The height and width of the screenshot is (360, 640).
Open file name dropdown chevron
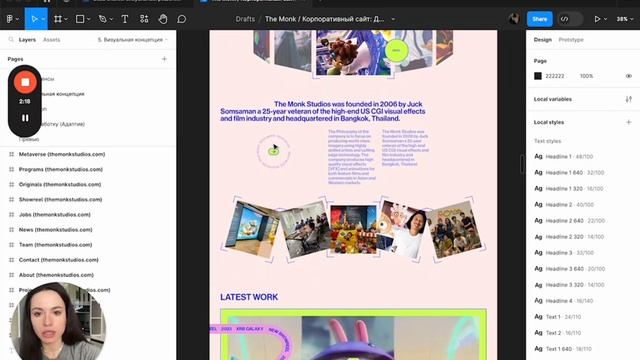[393, 19]
